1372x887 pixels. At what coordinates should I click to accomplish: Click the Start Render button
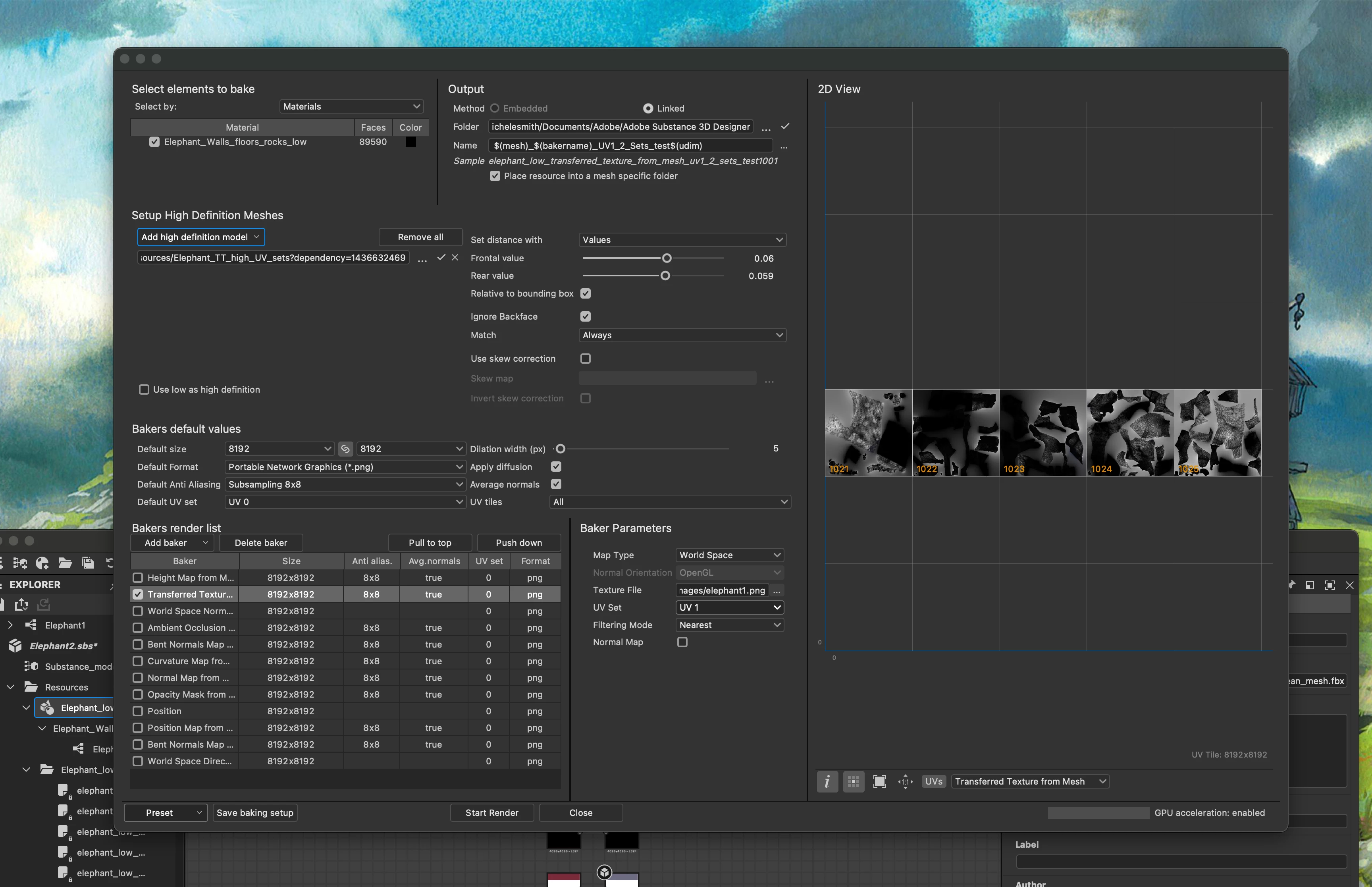pyautogui.click(x=492, y=813)
